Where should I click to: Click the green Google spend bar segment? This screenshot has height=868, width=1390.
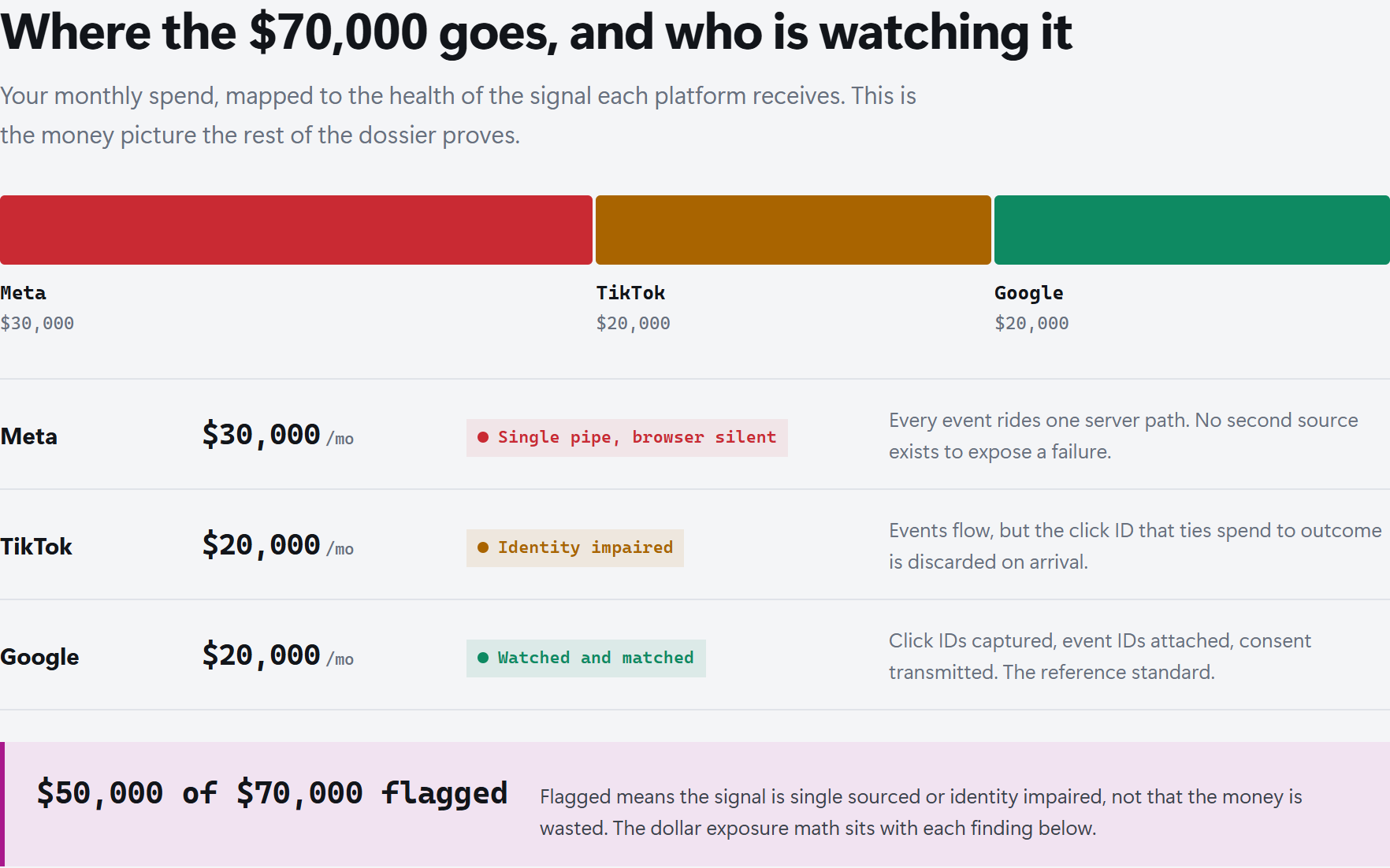1192,230
